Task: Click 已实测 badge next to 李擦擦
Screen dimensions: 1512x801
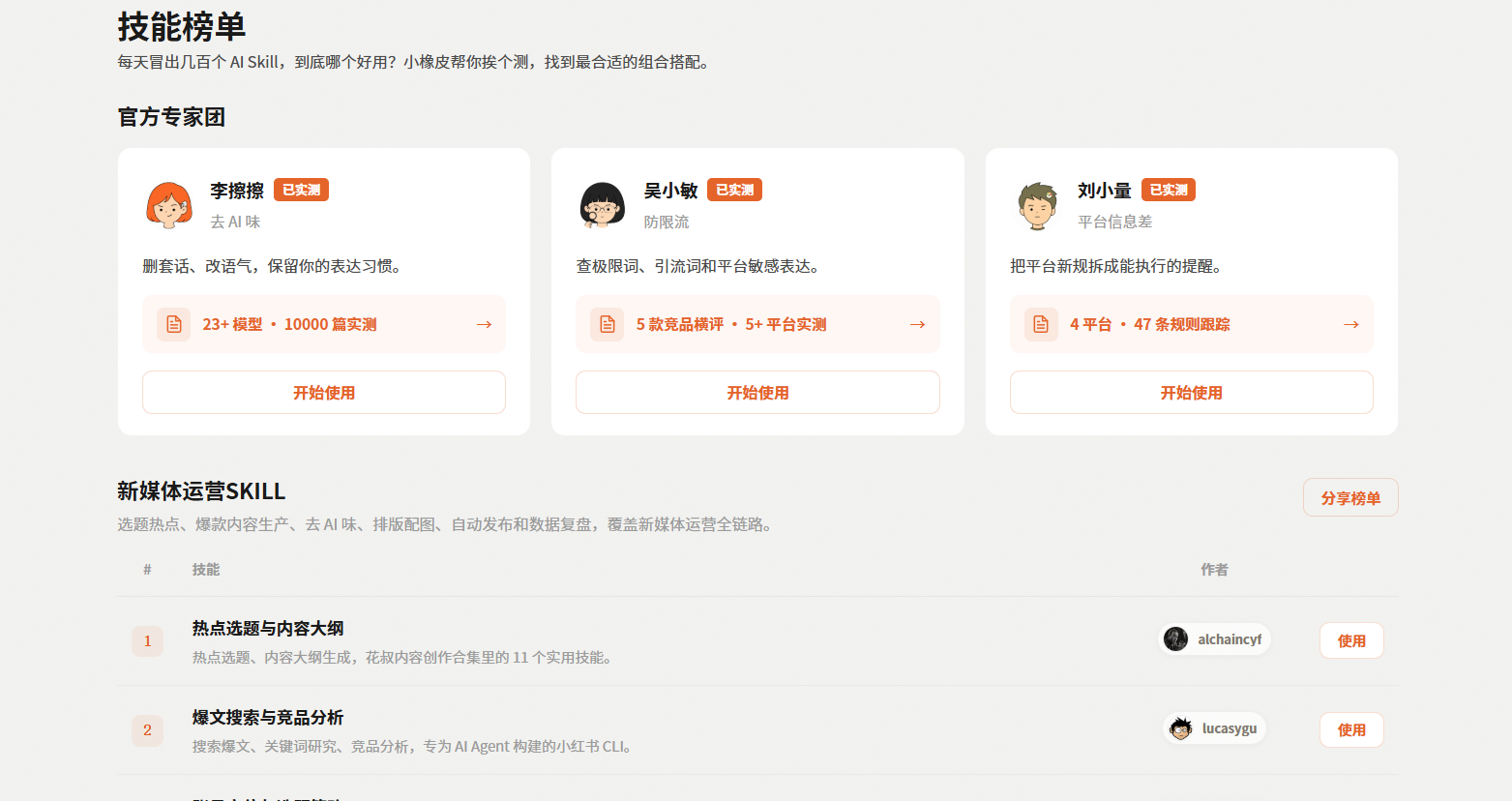Action: click(x=302, y=190)
